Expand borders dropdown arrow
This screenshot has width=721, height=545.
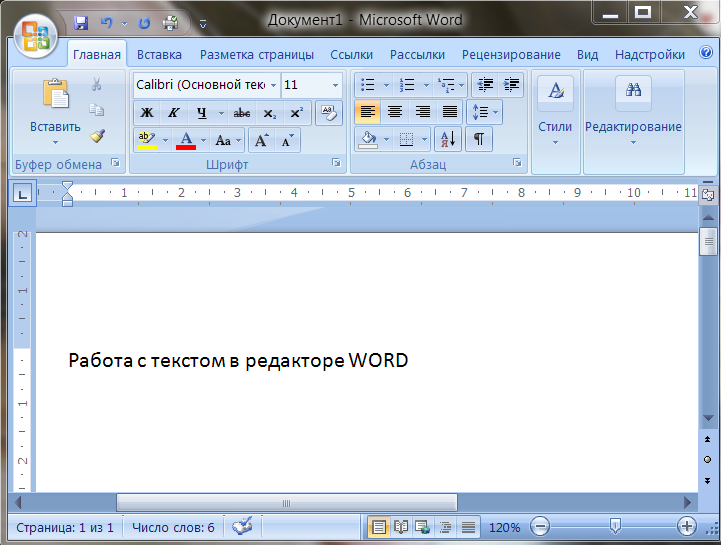coord(424,139)
